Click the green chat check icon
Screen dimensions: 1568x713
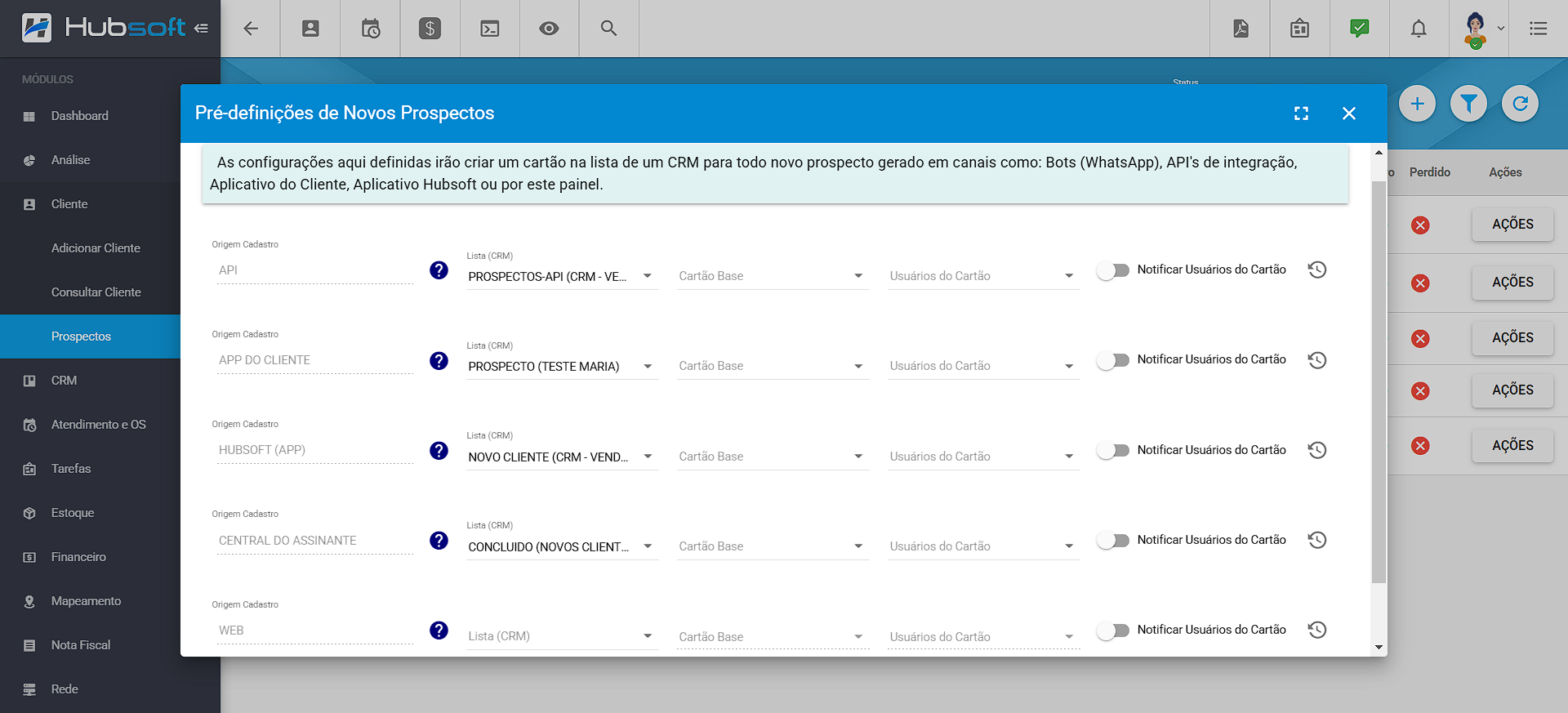click(x=1360, y=29)
